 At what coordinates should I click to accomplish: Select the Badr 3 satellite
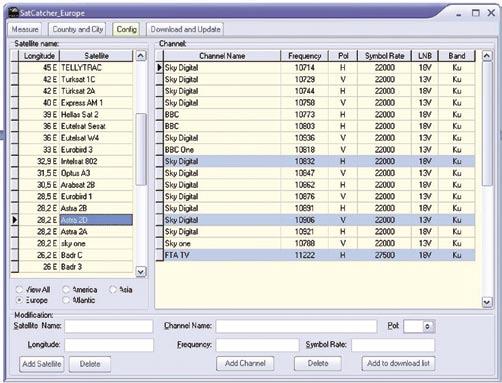point(76,267)
